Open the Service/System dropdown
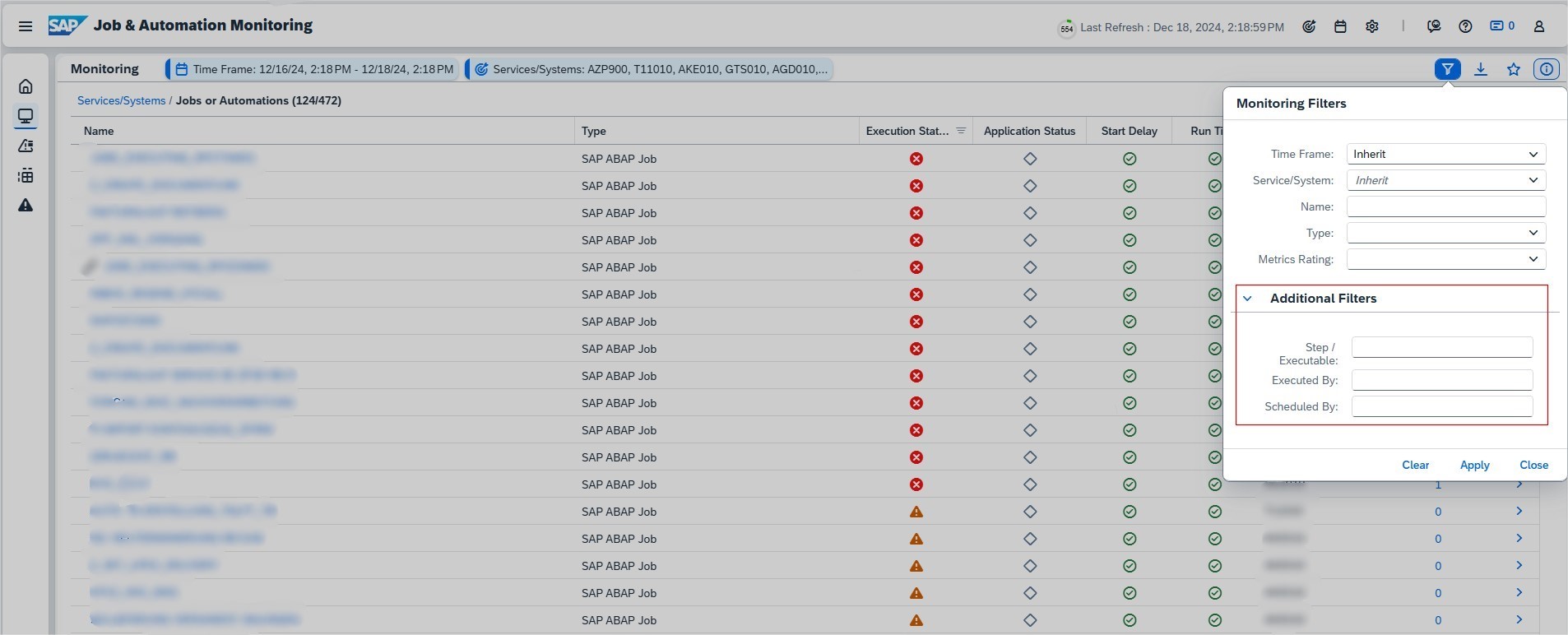The width and height of the screenshot is (1568, 635). [1445, 180]
